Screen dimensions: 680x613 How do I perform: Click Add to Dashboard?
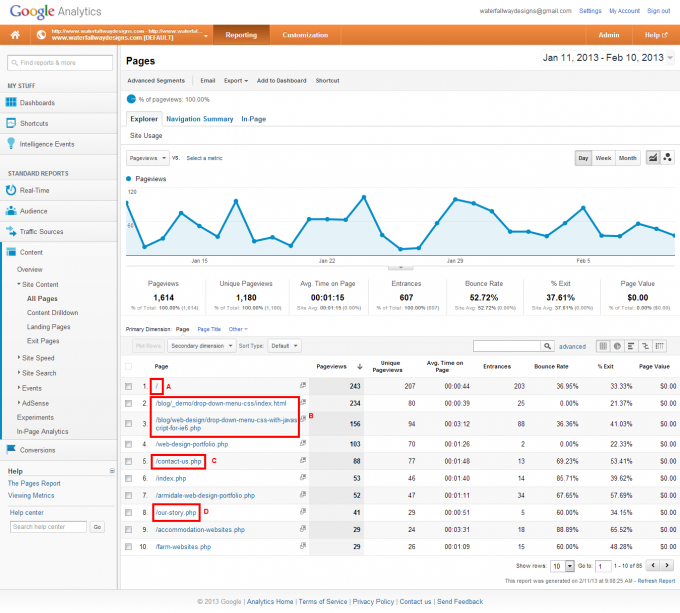pos(281,81)
